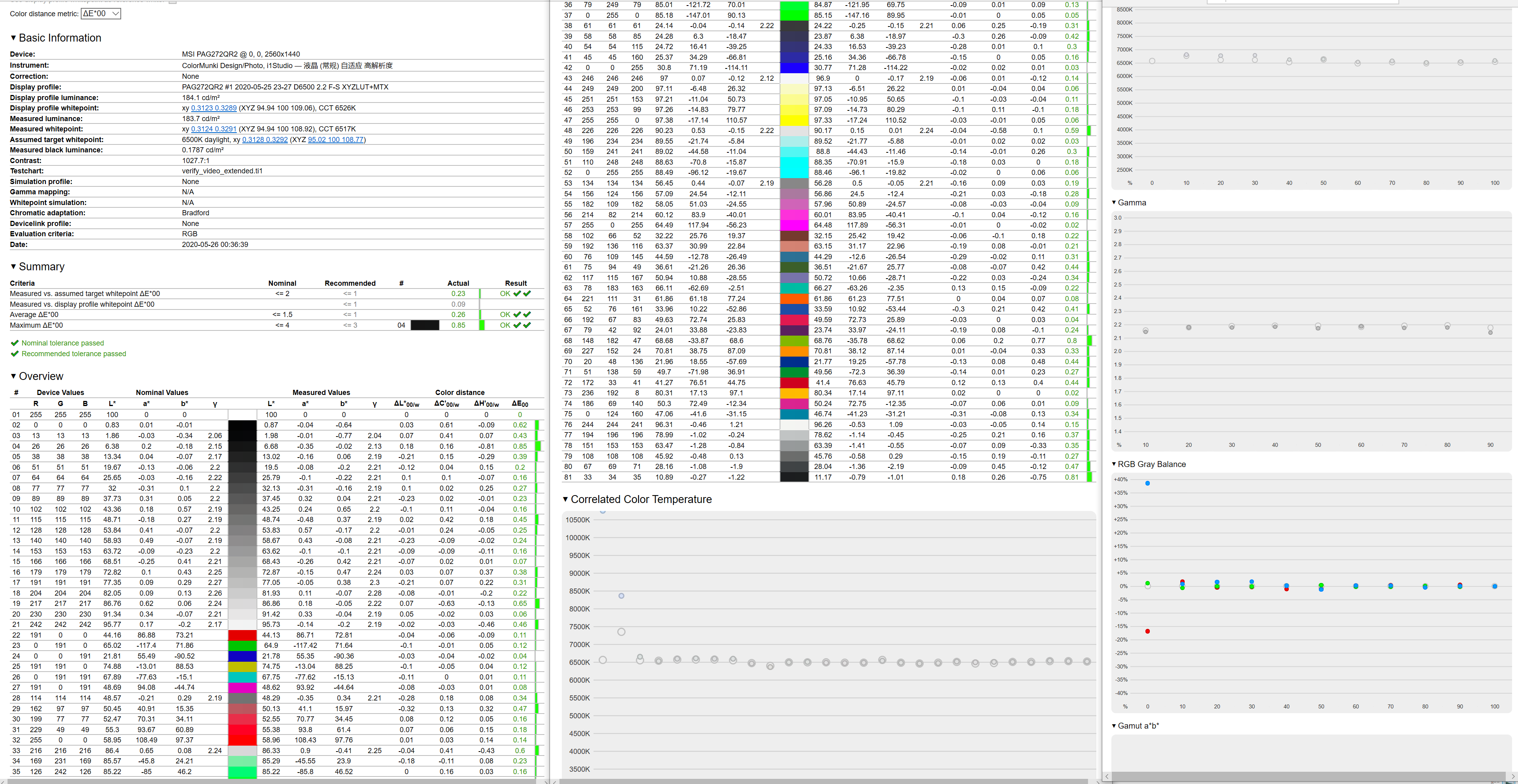Click the Instrument value ColorMunki Design/Photo
The image size is (1518, 784).
coord(287,65)
